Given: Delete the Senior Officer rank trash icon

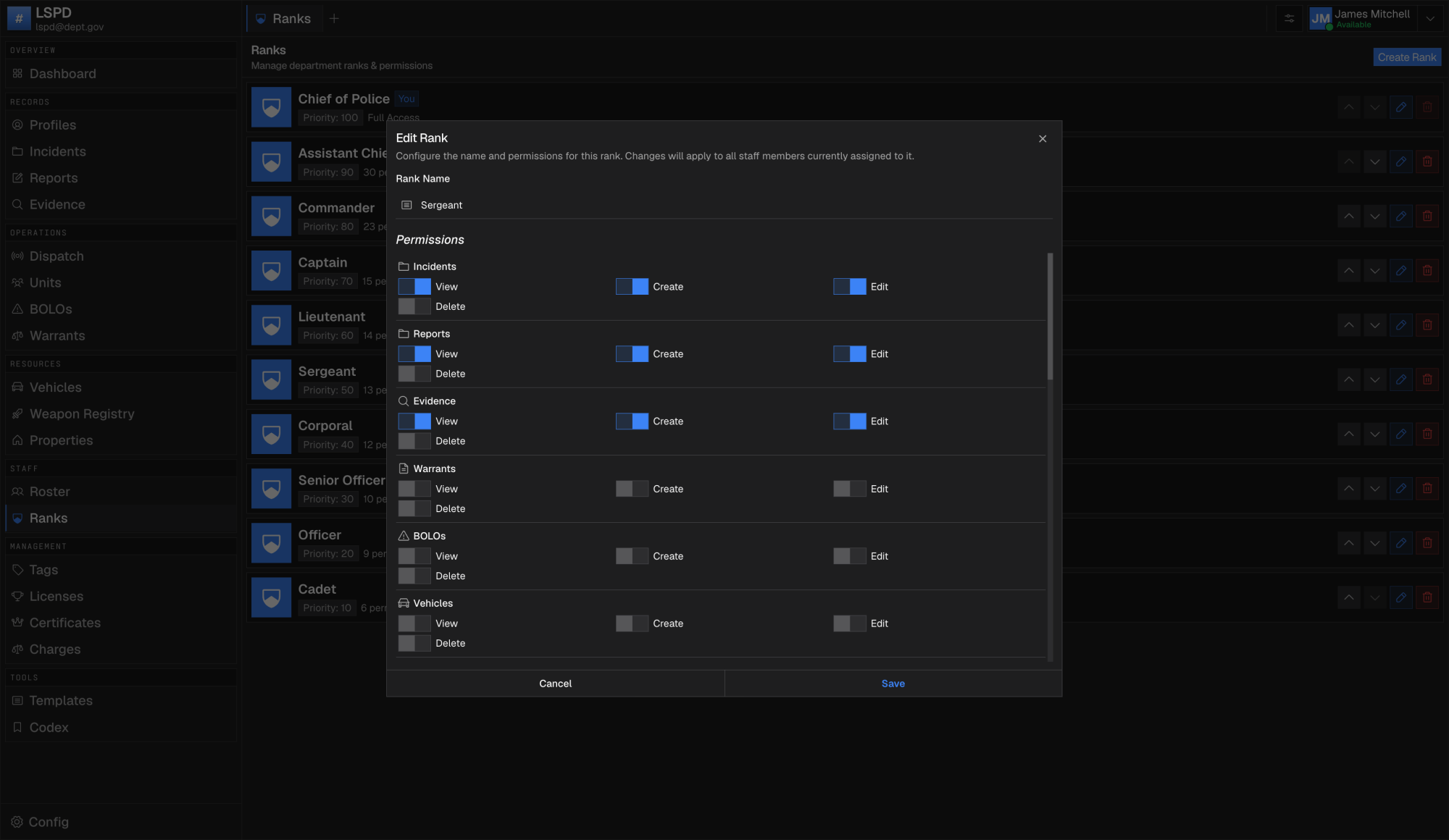Looking at the screenshot, I should [x=1427, y=488].
